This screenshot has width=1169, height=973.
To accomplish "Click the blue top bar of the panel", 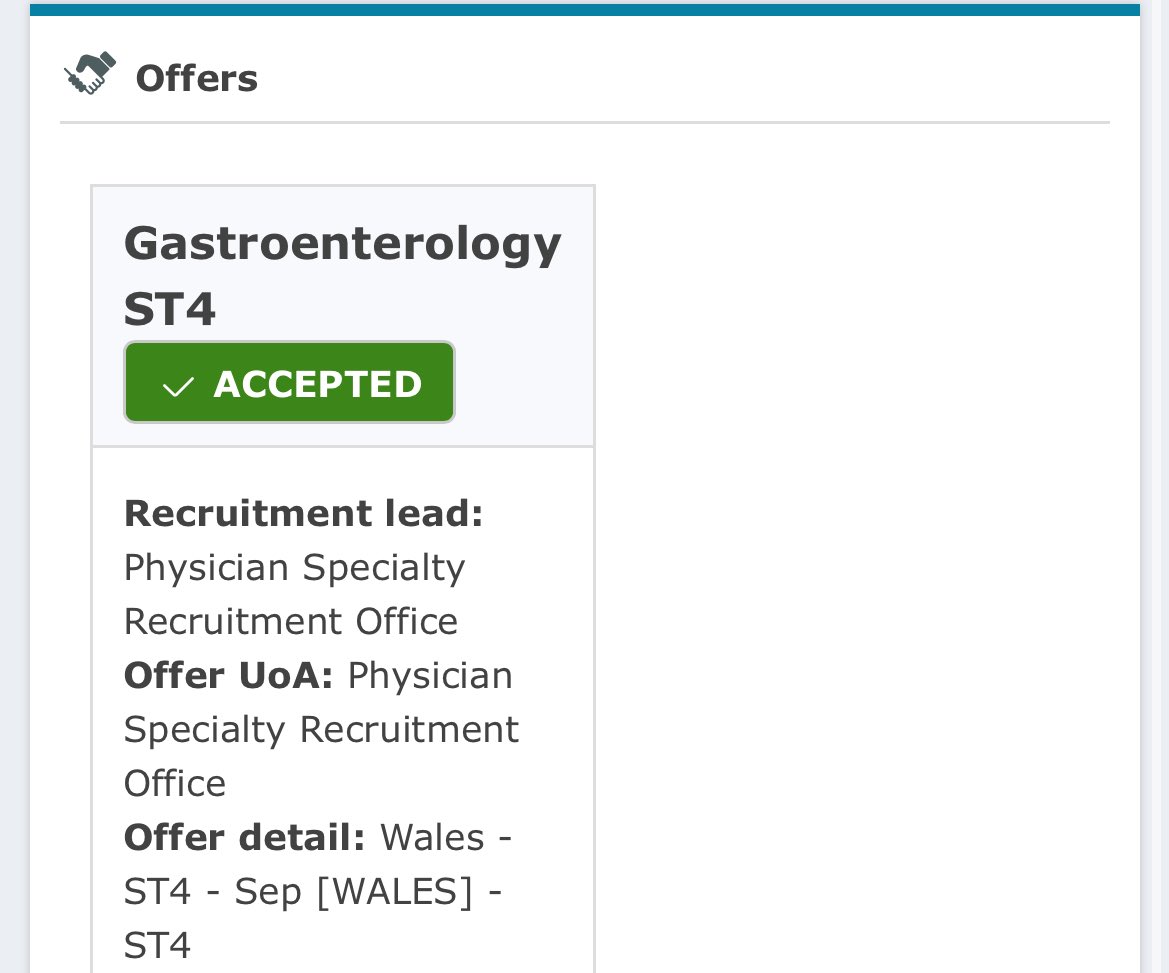I will [x=584, y=10].
